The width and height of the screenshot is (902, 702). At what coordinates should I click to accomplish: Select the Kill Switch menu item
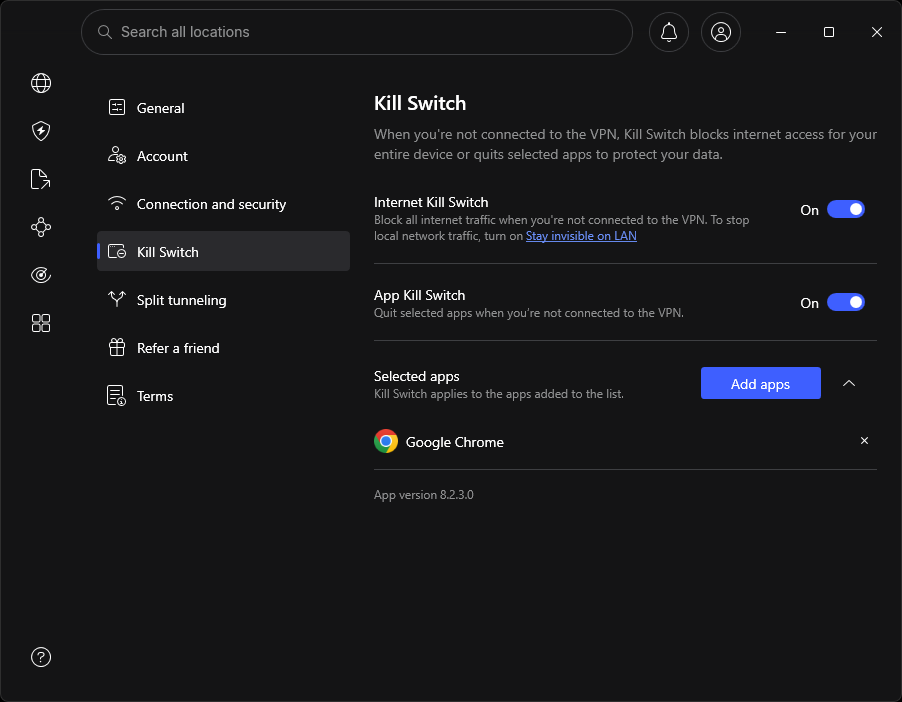(223, 251)
